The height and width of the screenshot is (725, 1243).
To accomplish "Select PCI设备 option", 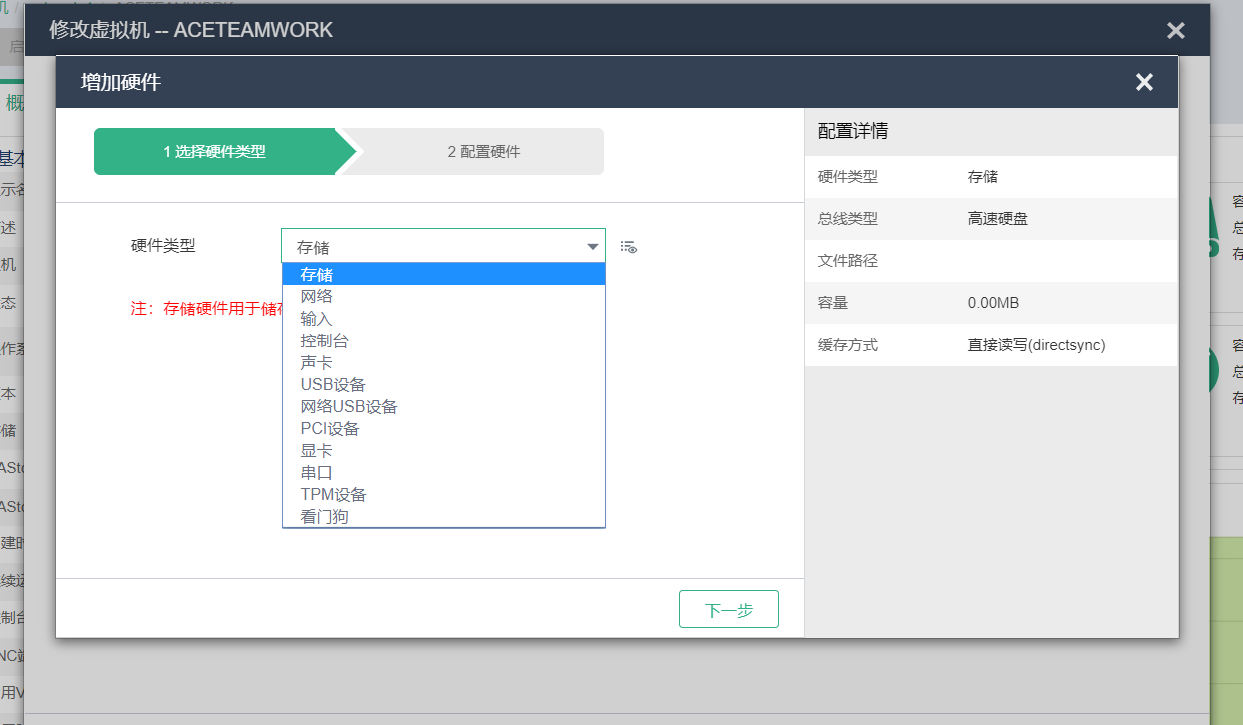I will pos(444,428).
